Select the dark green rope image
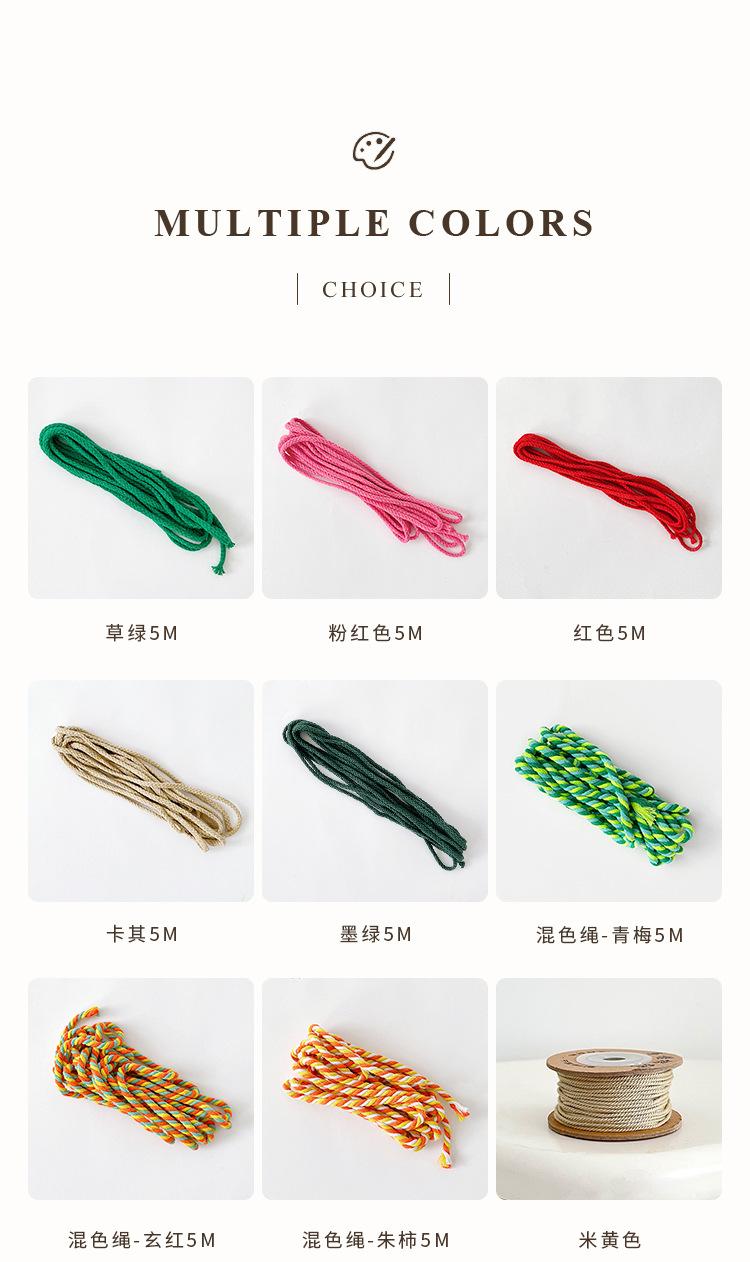This screenshot has width=750, height=1262. [375, 791]
